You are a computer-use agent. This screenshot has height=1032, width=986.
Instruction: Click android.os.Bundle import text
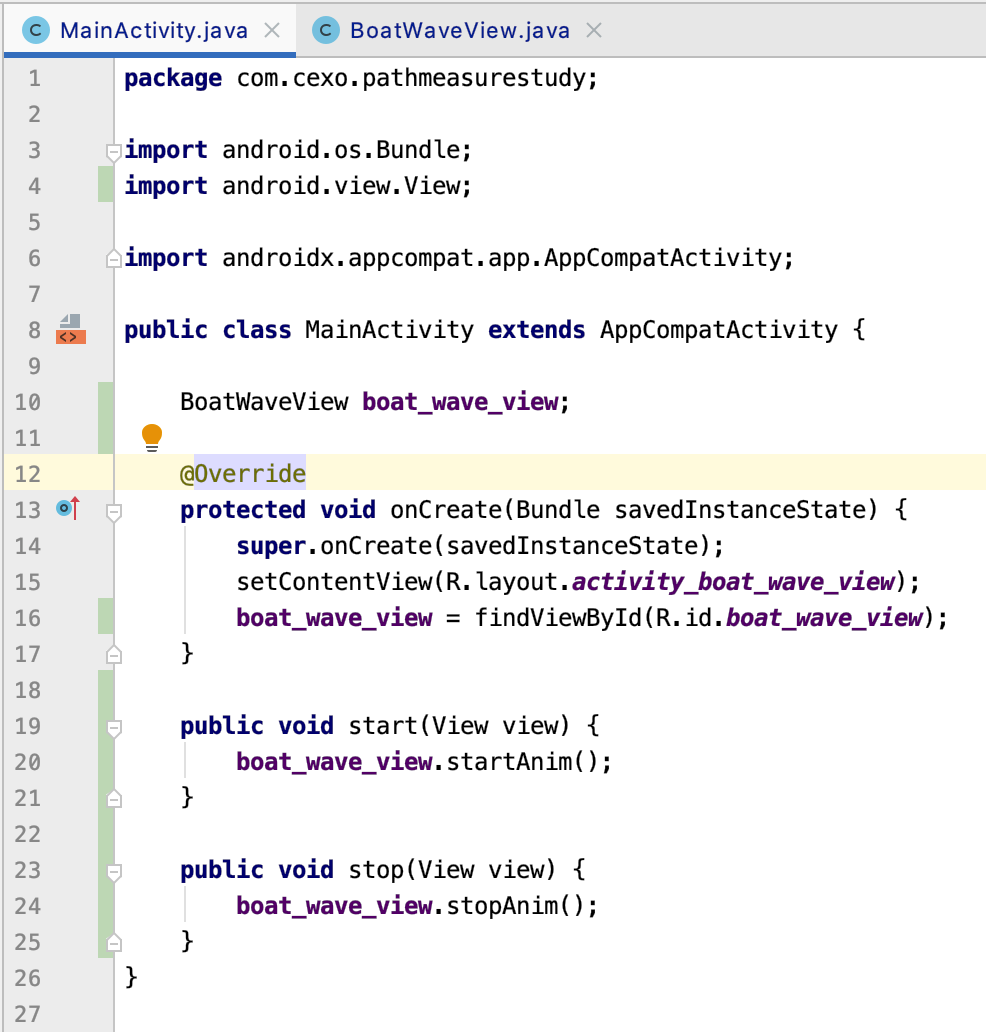(x=341, y=150)
